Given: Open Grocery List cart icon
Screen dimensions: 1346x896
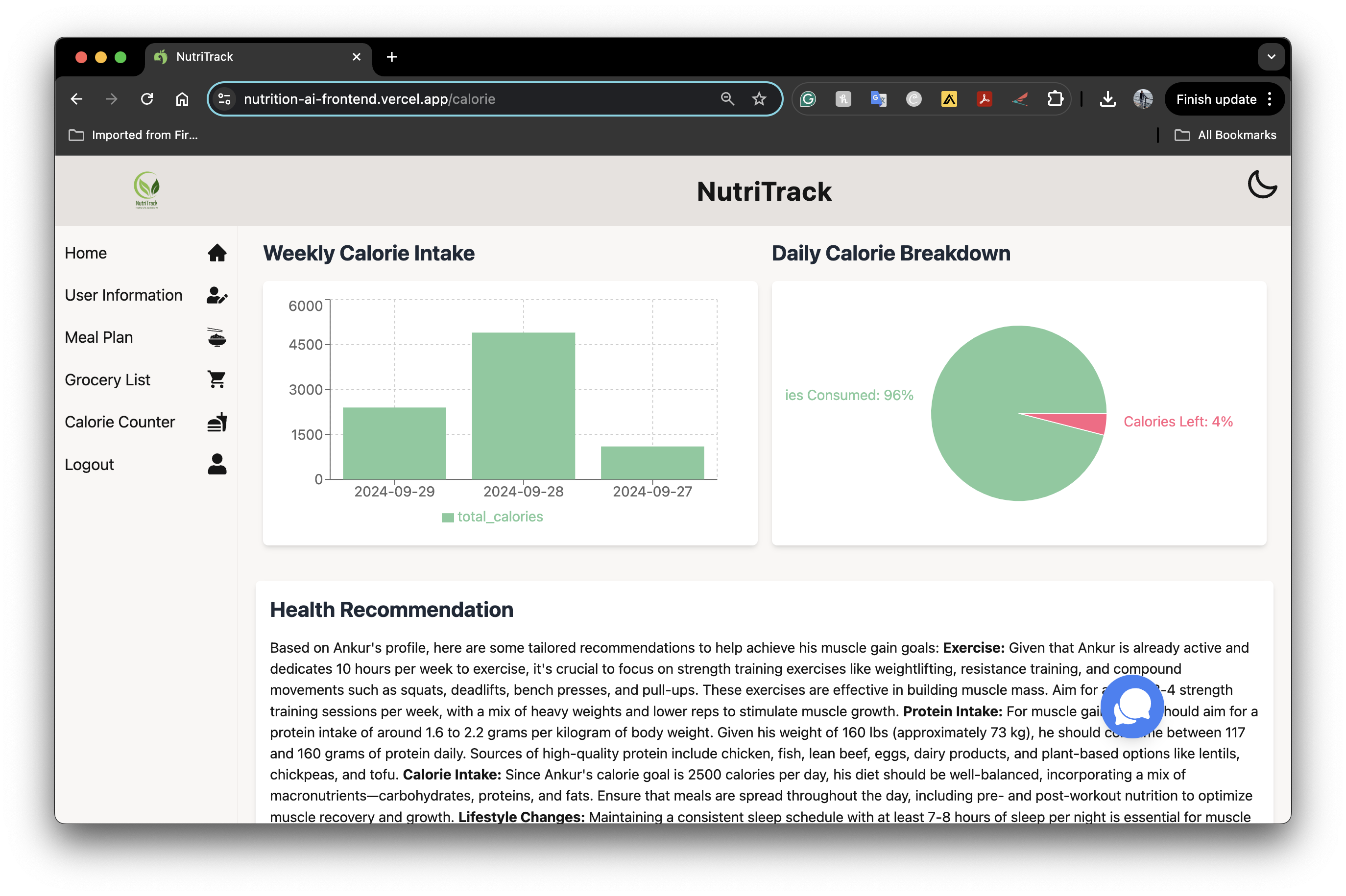Looking at the screenshot, I should [x=216, y=379].
